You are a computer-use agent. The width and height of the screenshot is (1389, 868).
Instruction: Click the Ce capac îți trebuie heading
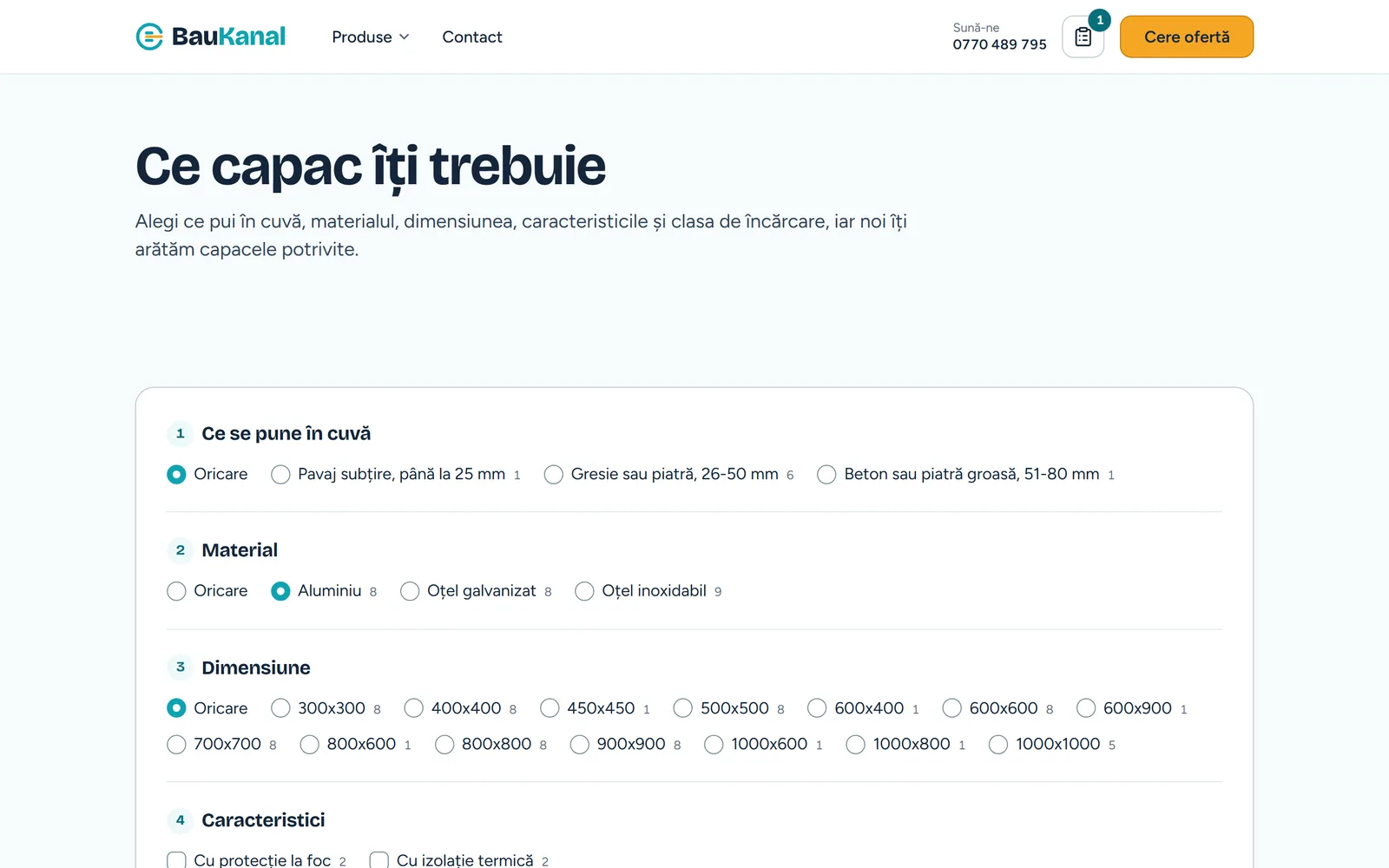pyautogui.click(x=371, y=167)
